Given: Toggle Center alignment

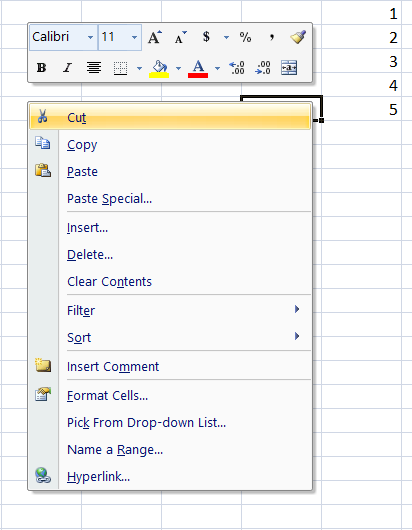Looking at the screenshot, I should [94, 68].
